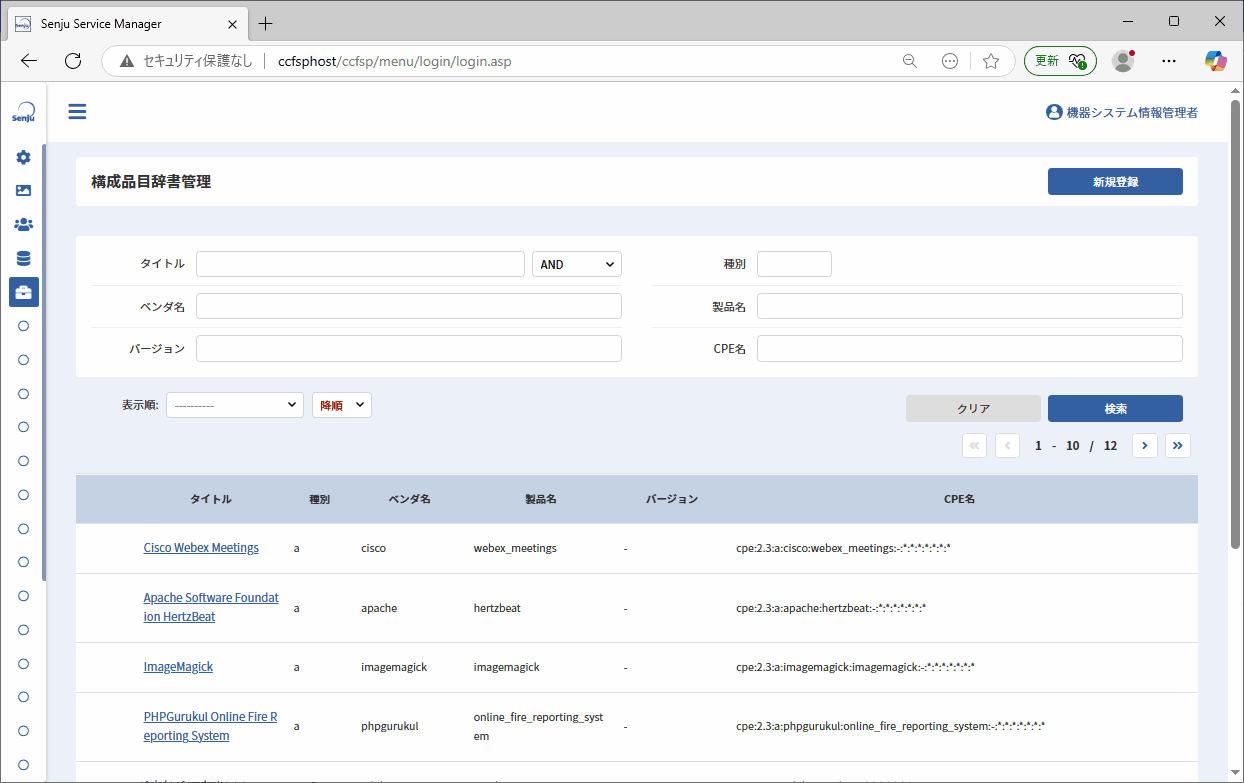Focus the ベンダ名 input field

[409, 306]
